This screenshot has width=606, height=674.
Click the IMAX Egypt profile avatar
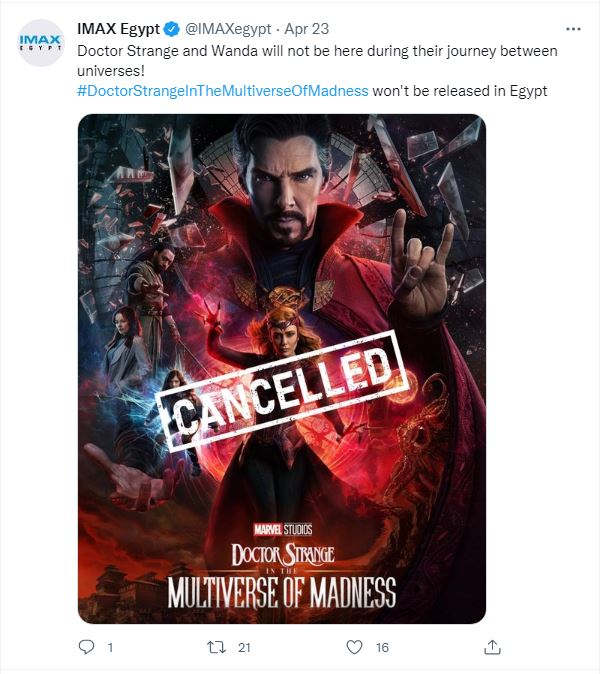click(x=39, y=43)
